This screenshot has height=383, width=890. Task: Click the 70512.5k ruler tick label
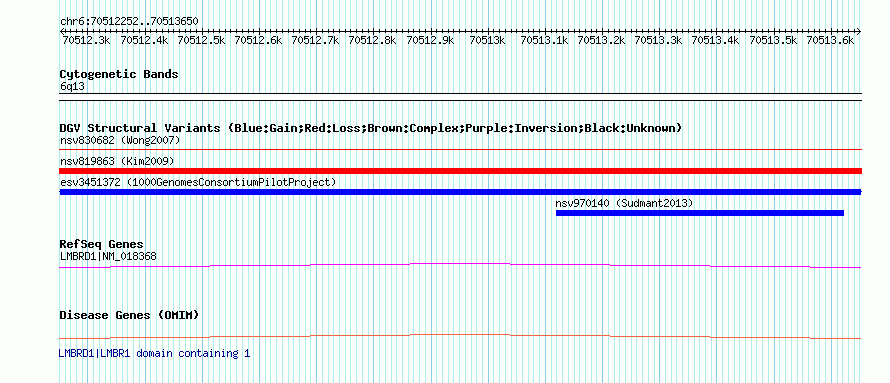coord(201,40)
